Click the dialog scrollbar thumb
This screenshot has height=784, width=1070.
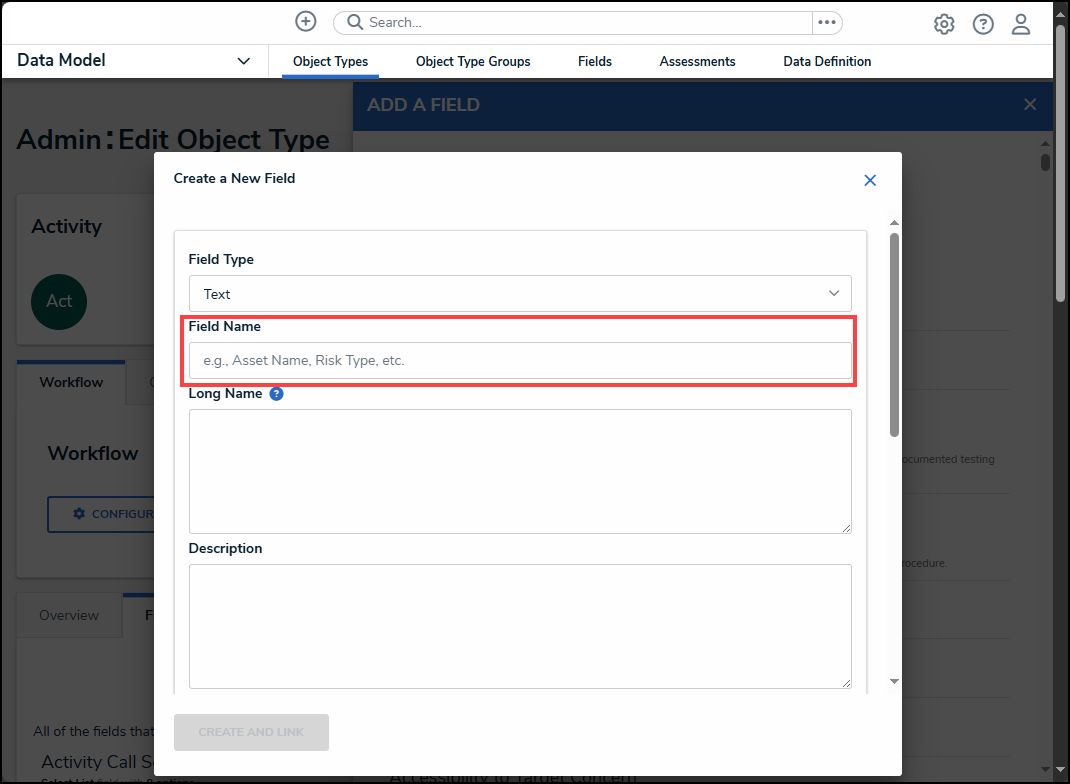894,334
